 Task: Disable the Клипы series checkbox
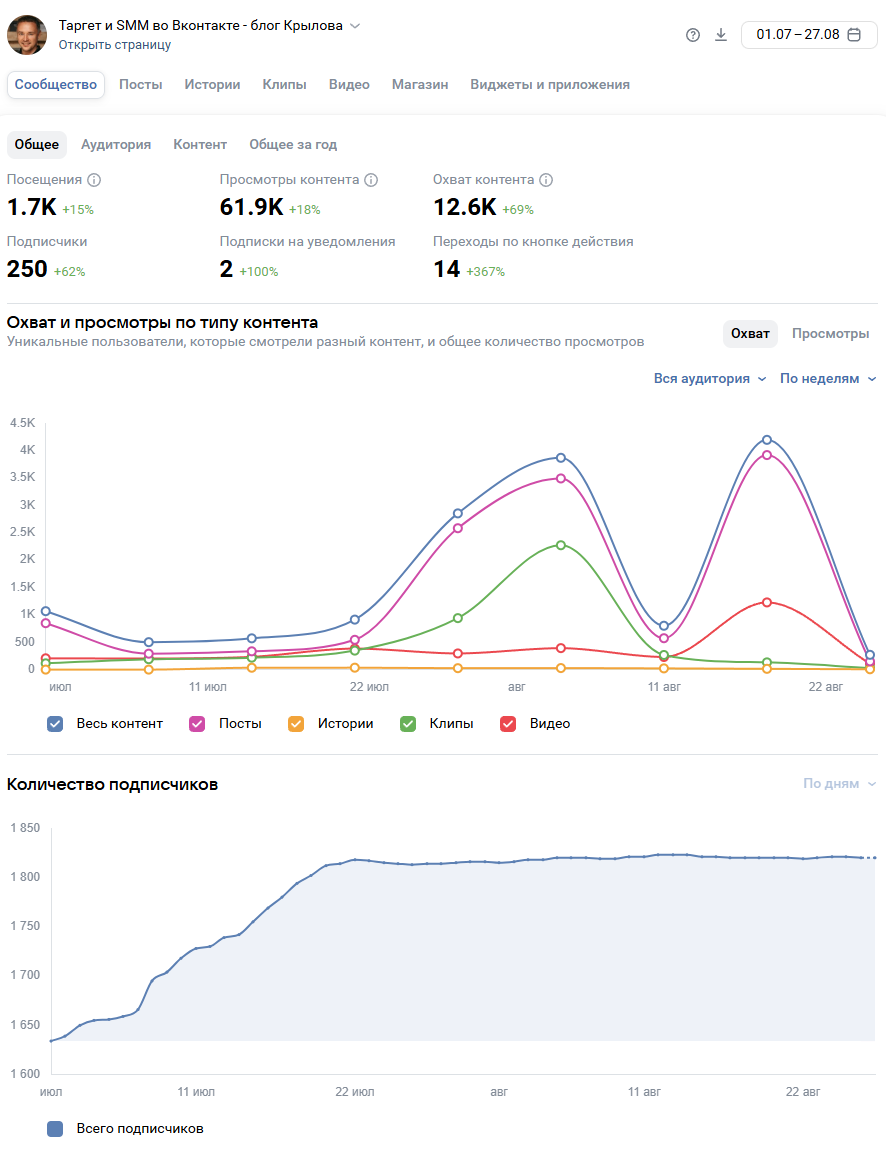coord(408,723)
